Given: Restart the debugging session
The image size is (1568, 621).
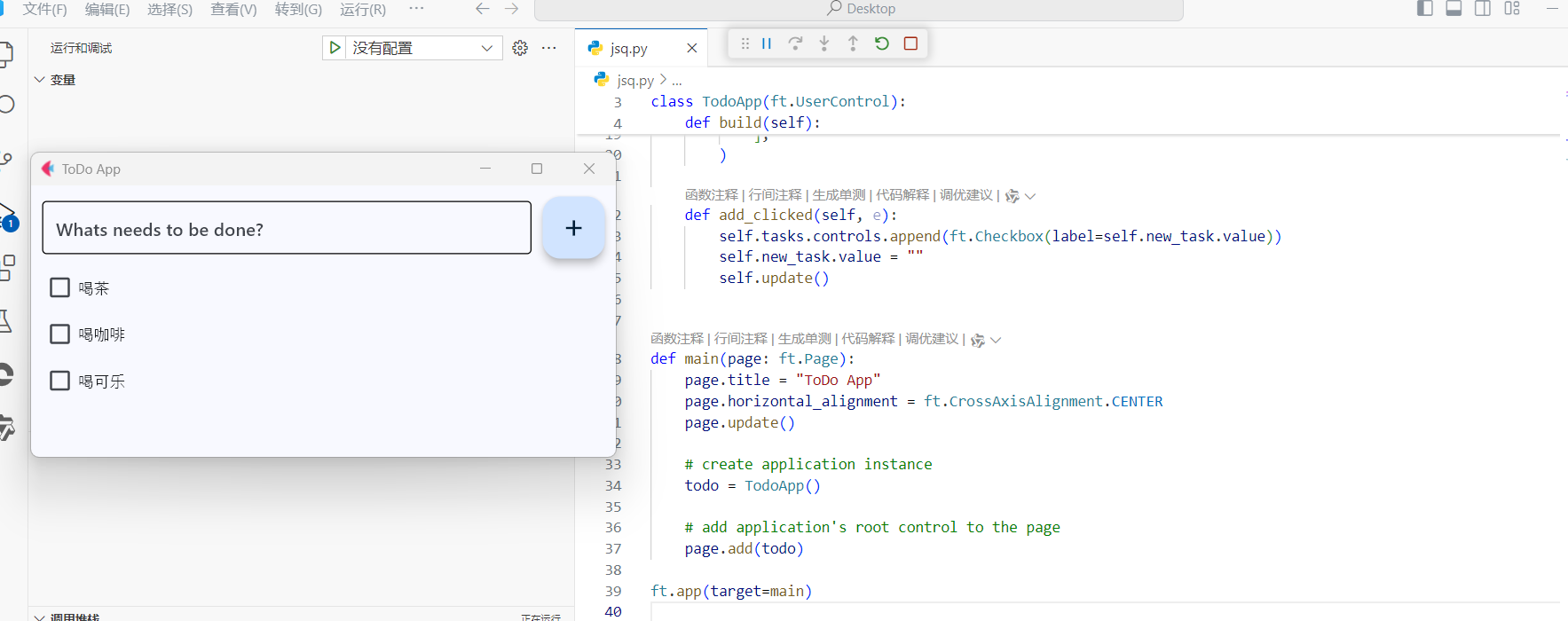Looking at the screenshot, I should pos(881,43).
